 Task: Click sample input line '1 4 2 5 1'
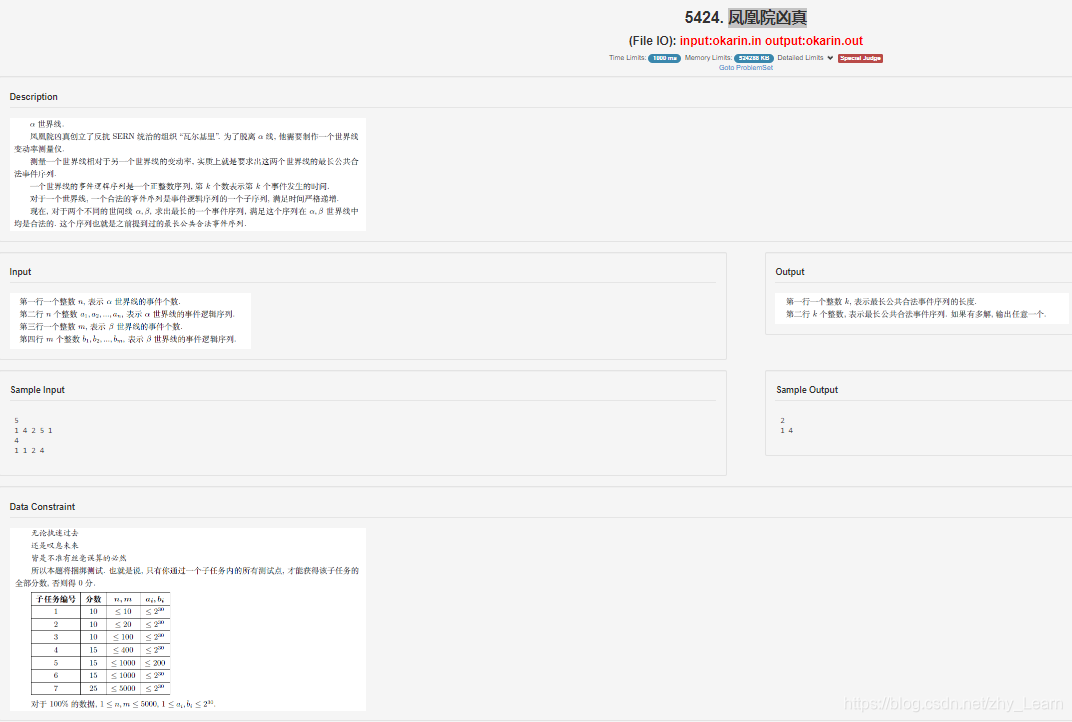pos(34,431)
